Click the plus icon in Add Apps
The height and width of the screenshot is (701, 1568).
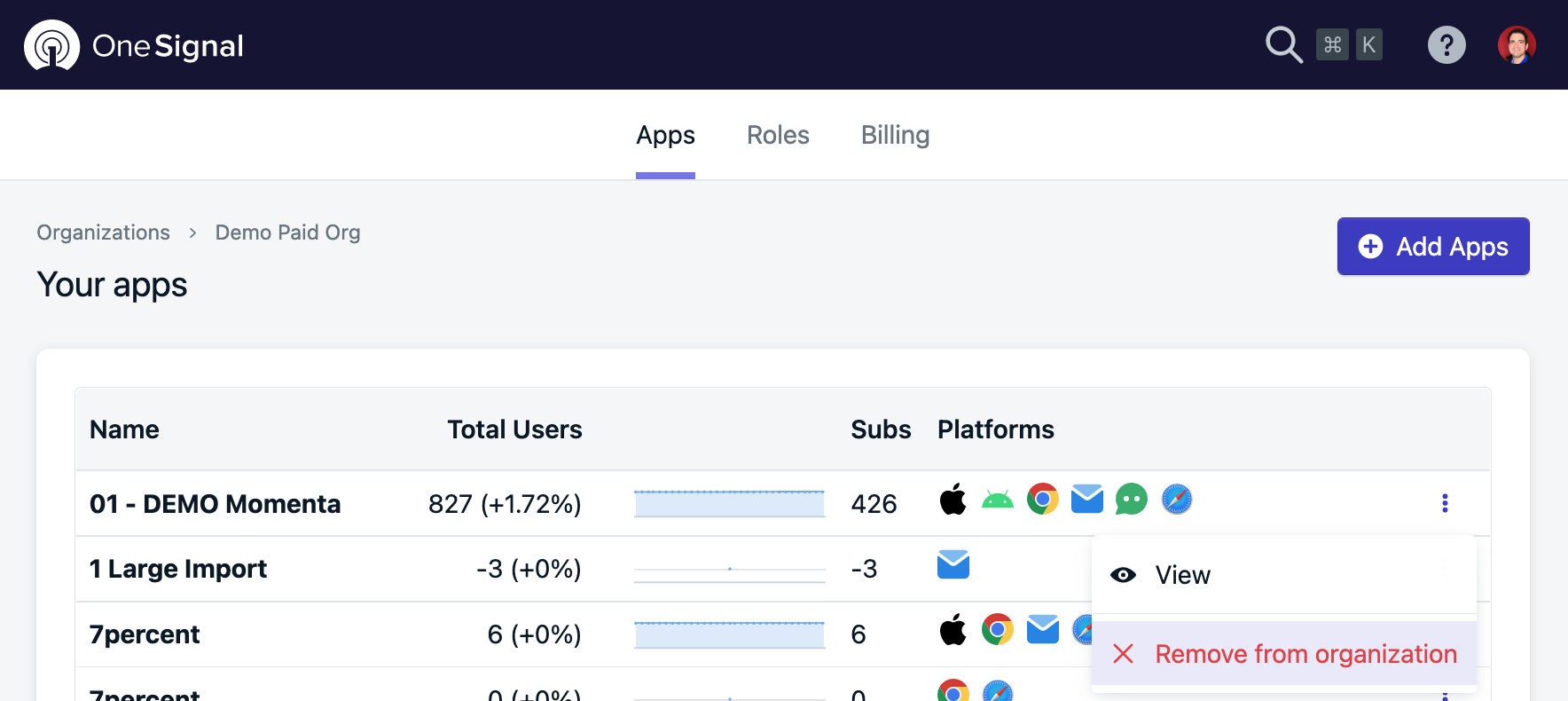[1370, 247]
